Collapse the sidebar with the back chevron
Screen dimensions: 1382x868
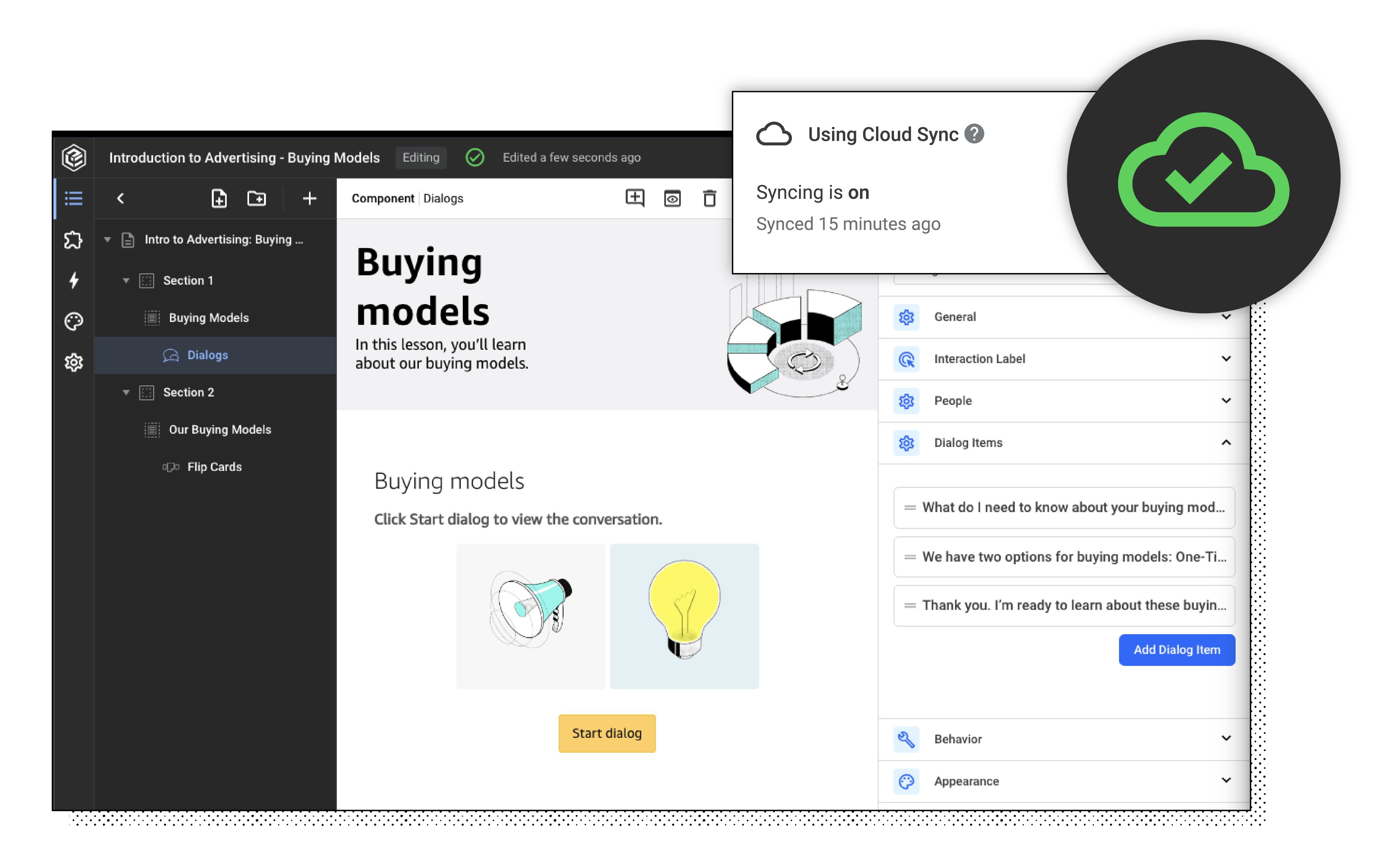tap(121, 198)
